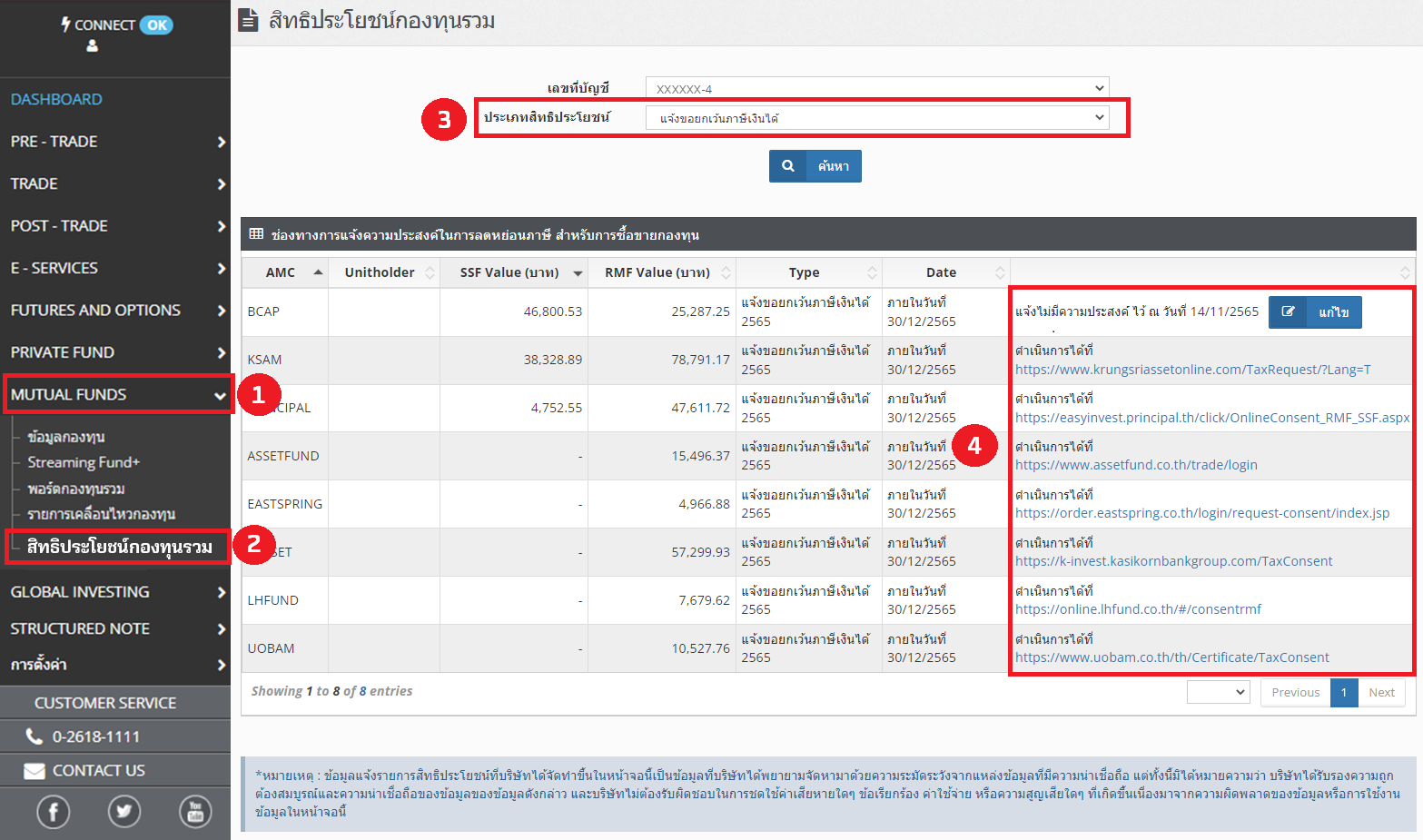This screenshot has width=1423, height=840.
Task: Go to Next page in pagination
Action: pos(1381,692)
